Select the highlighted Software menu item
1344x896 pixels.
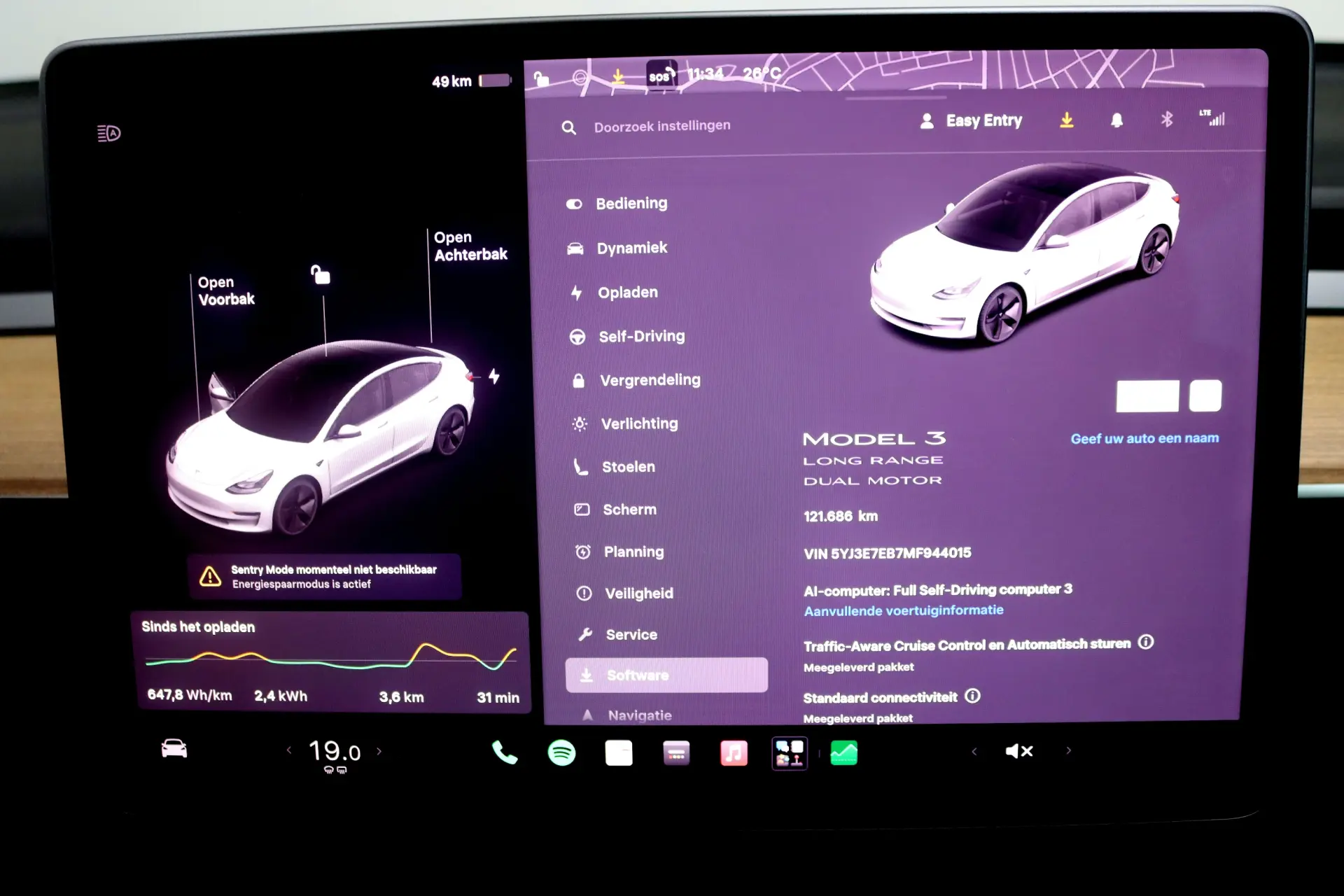coord(666,675)
